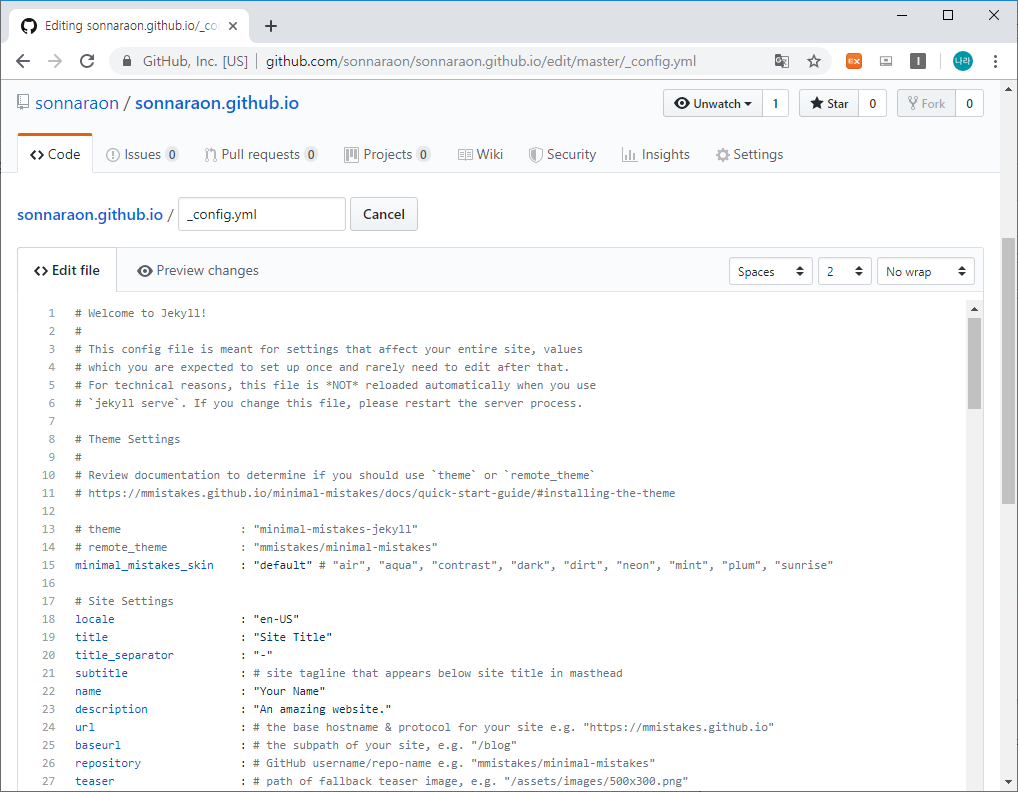Click the editor scrollbar up arrow
This screenshot has height=792, width=1018.
(x=974, y=309)
